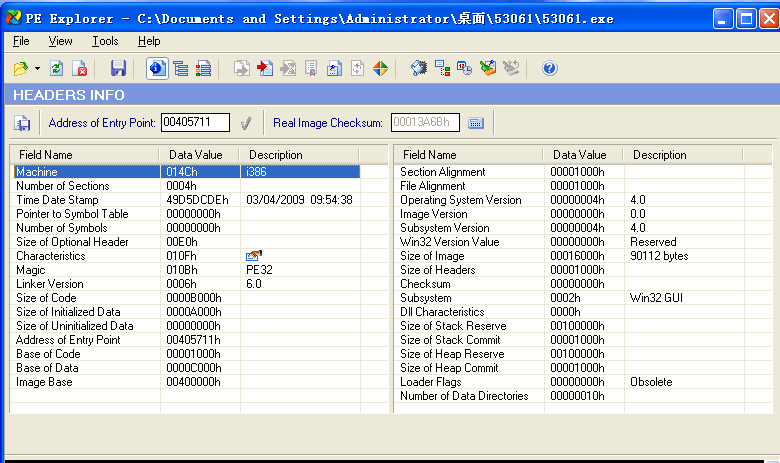Click the colorful diamond toolbar icon
Image resolution: width=780 pixels, height=463 pixels.
click(381, 69)
